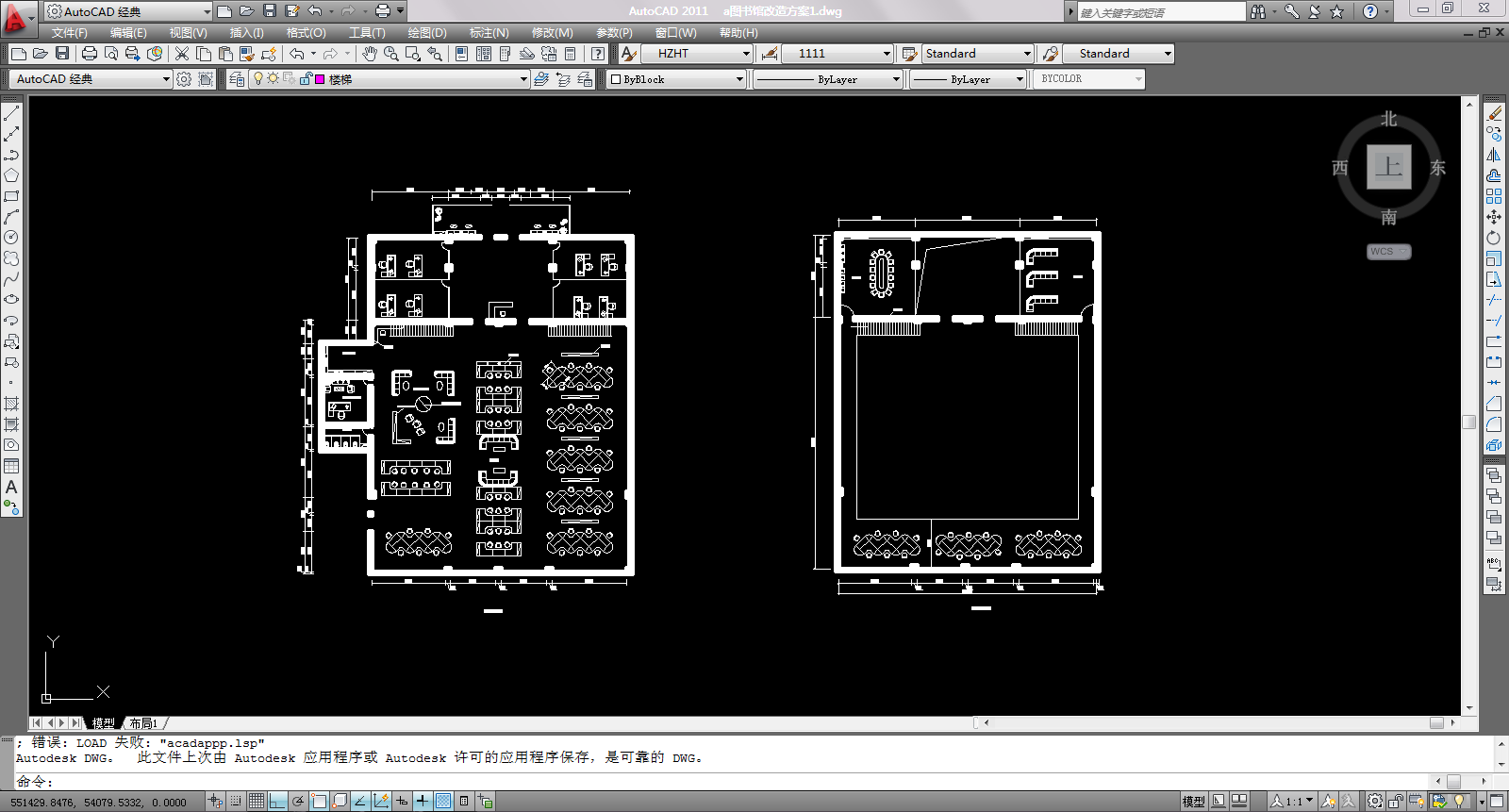Open the 视图(V) menu
This screenshot has height=812, width=1509.
pos(188,33)
